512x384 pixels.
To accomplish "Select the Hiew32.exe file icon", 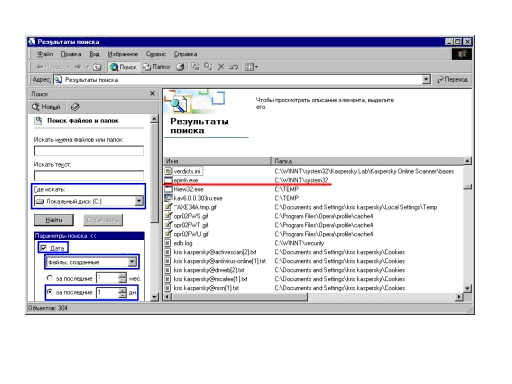I will [x=168, y=189].
